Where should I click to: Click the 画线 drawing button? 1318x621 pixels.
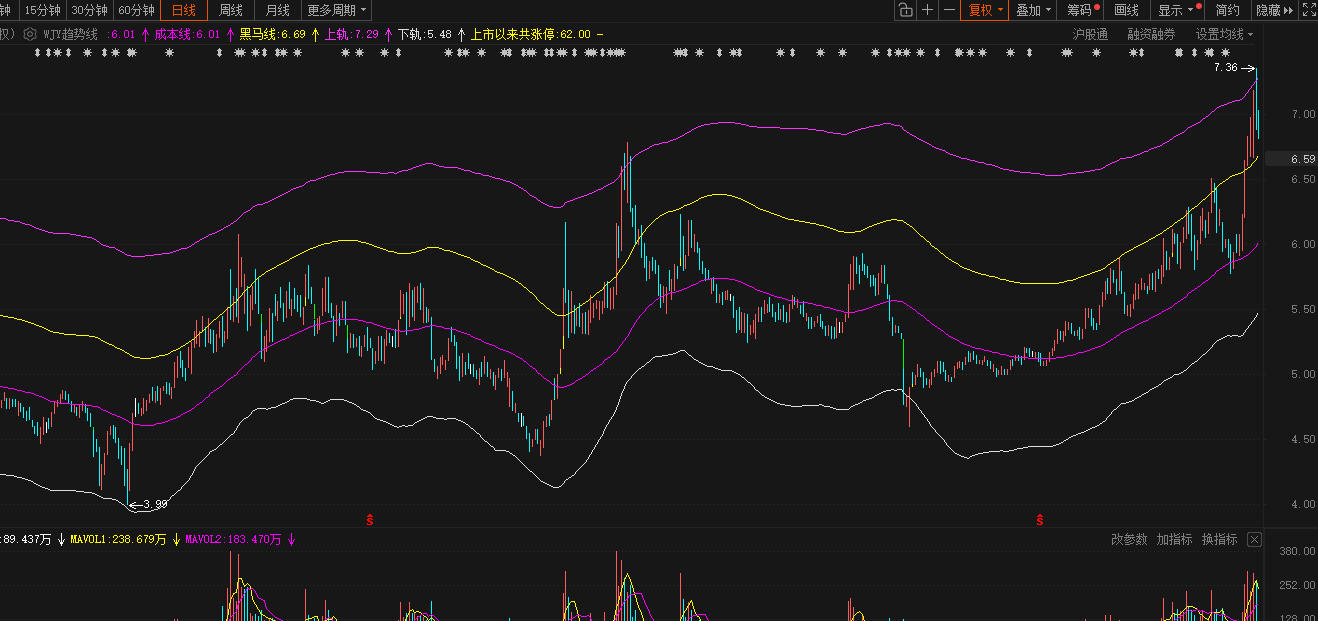click(1127, 10)
